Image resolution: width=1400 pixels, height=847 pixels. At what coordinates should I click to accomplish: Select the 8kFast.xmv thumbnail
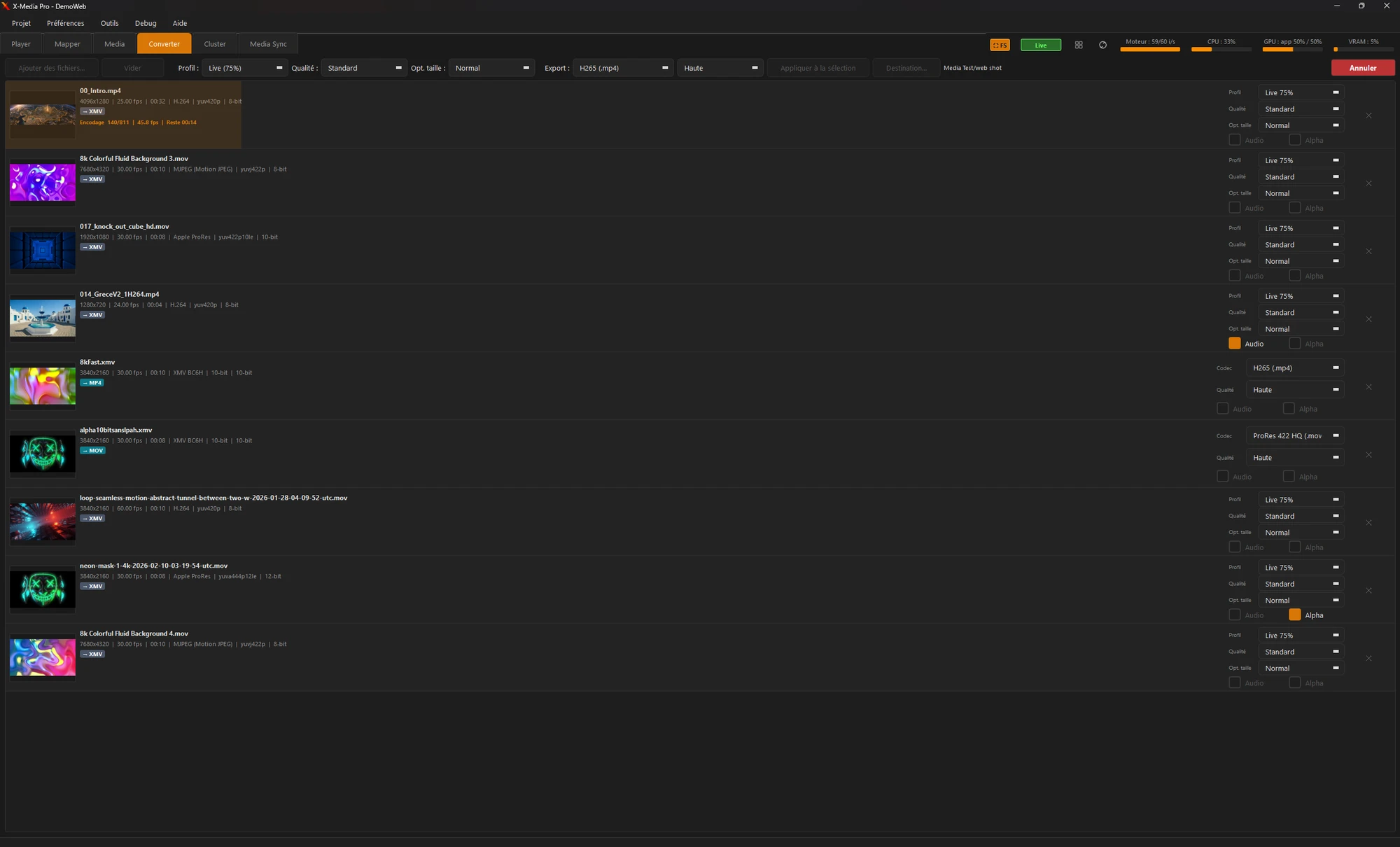tap(43, 386)
